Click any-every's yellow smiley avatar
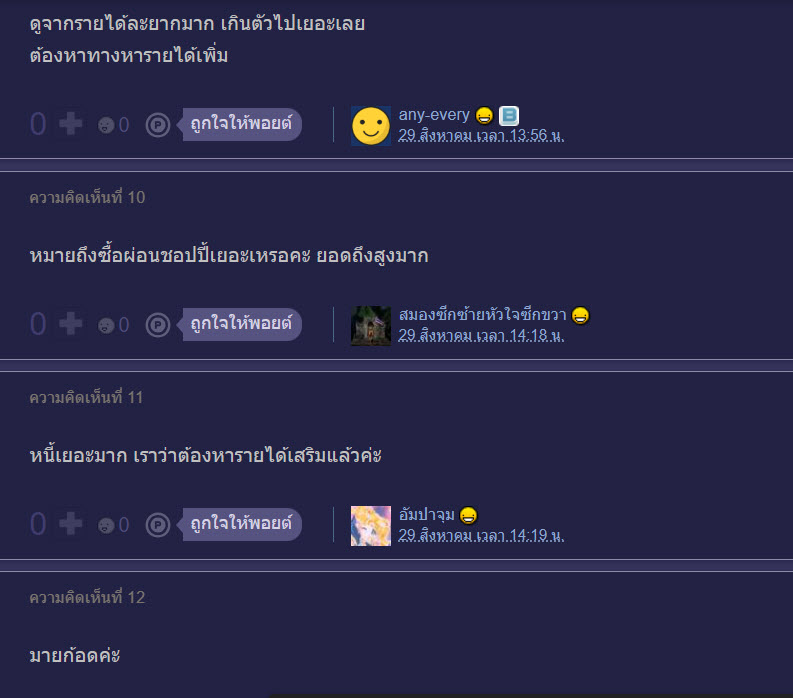The height and width of the screenshot is (698, 793). tap(371, 126)
